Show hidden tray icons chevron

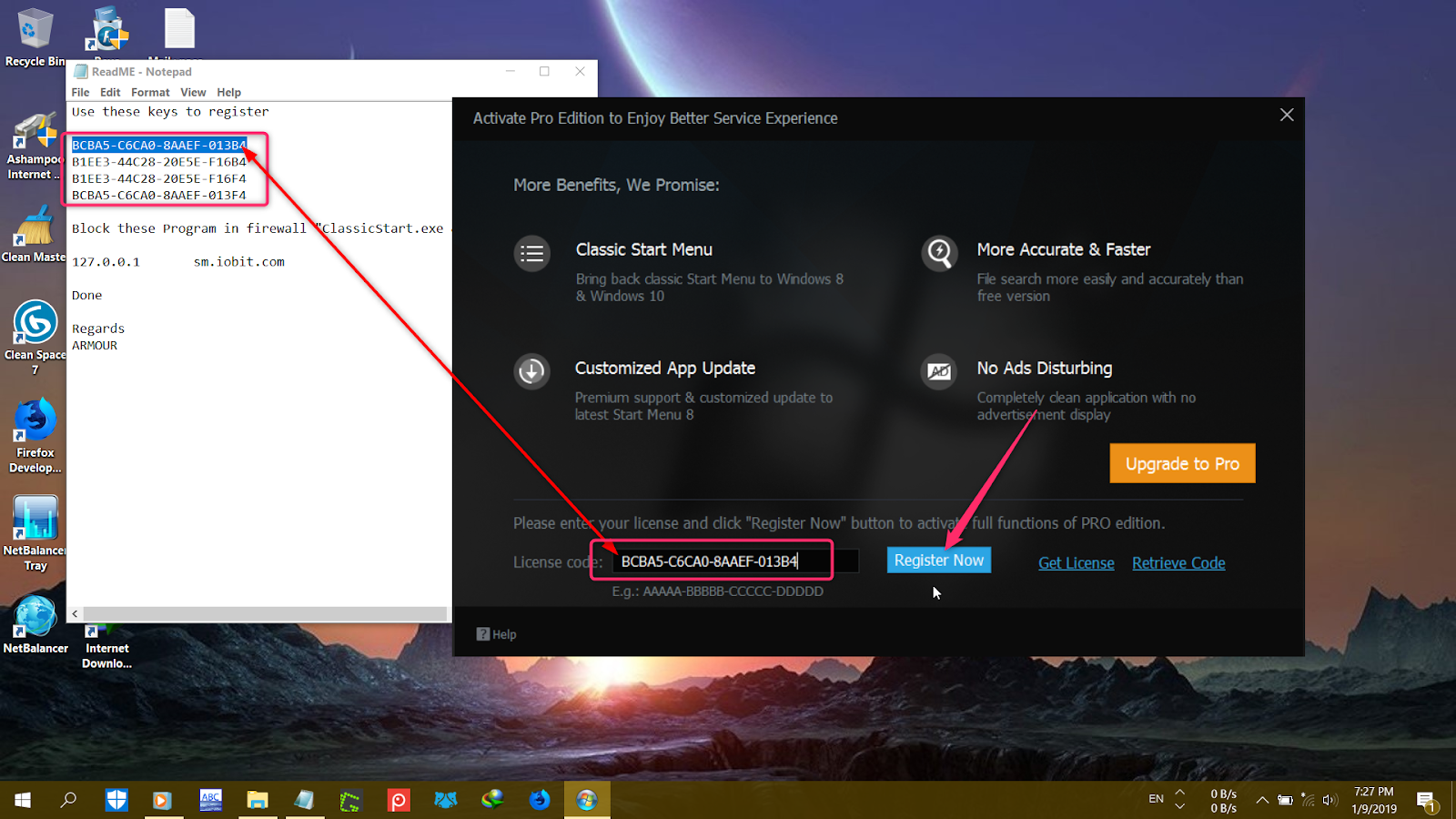tap(1262, 800)
